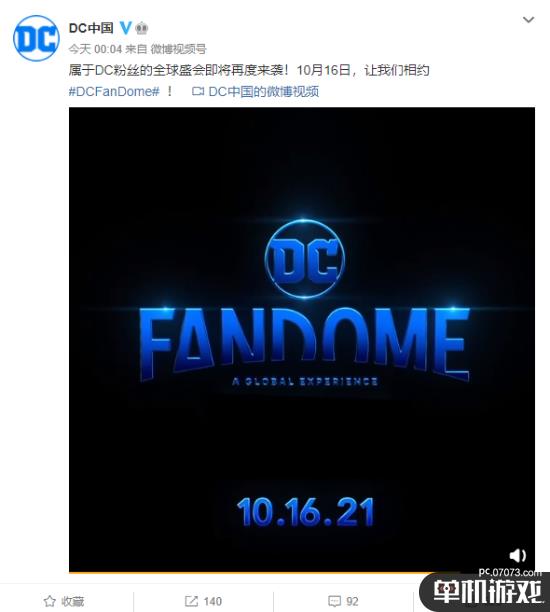Open the DC中国 username link

click(x=91, y=28)
